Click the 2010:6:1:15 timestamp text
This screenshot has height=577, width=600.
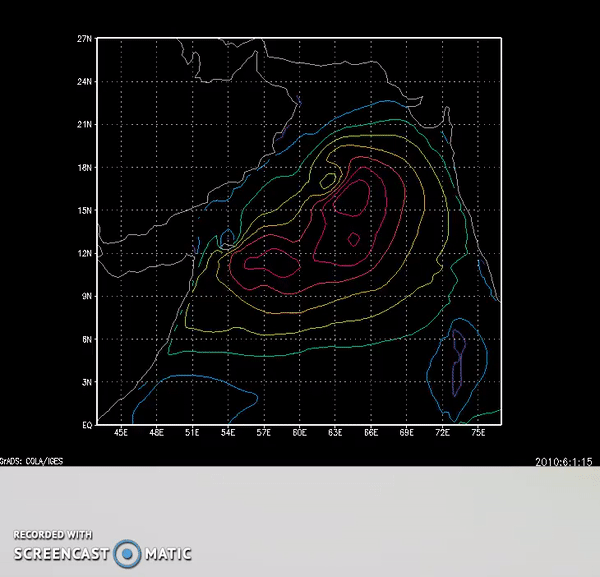pos(565,461)
